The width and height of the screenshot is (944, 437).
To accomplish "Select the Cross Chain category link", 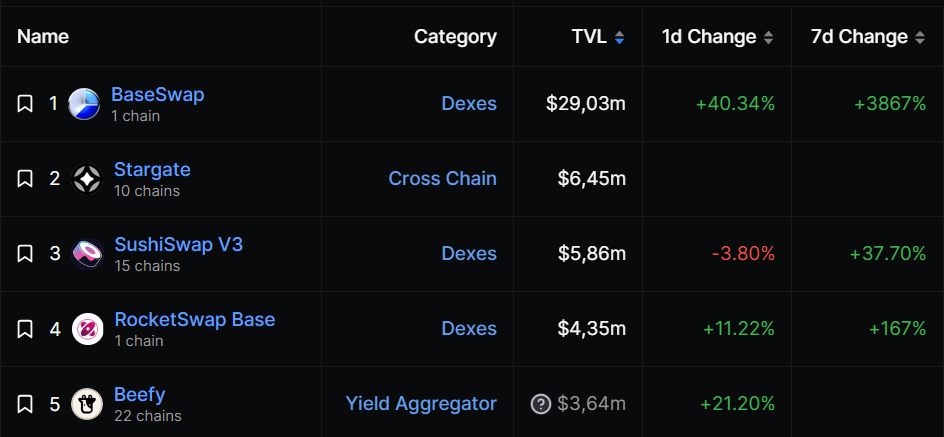I will tap(442, 179).
